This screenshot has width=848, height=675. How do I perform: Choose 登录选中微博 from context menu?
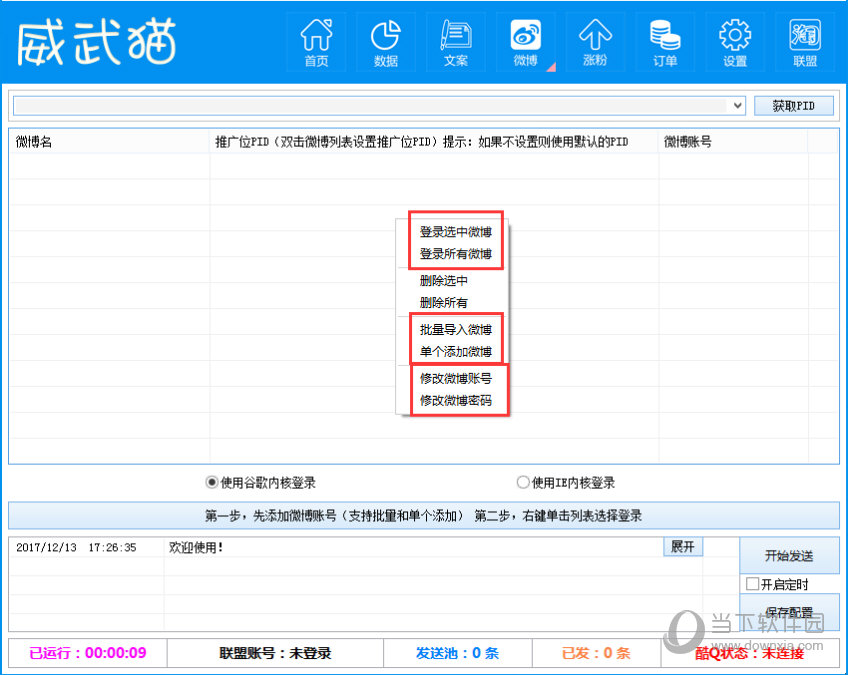point(455,232)
